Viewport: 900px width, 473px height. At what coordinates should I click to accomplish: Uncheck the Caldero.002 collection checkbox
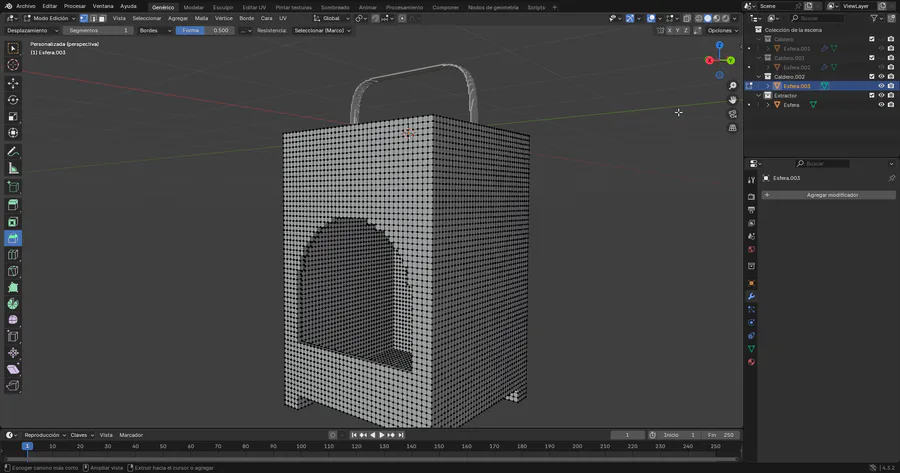pos(871,76)
